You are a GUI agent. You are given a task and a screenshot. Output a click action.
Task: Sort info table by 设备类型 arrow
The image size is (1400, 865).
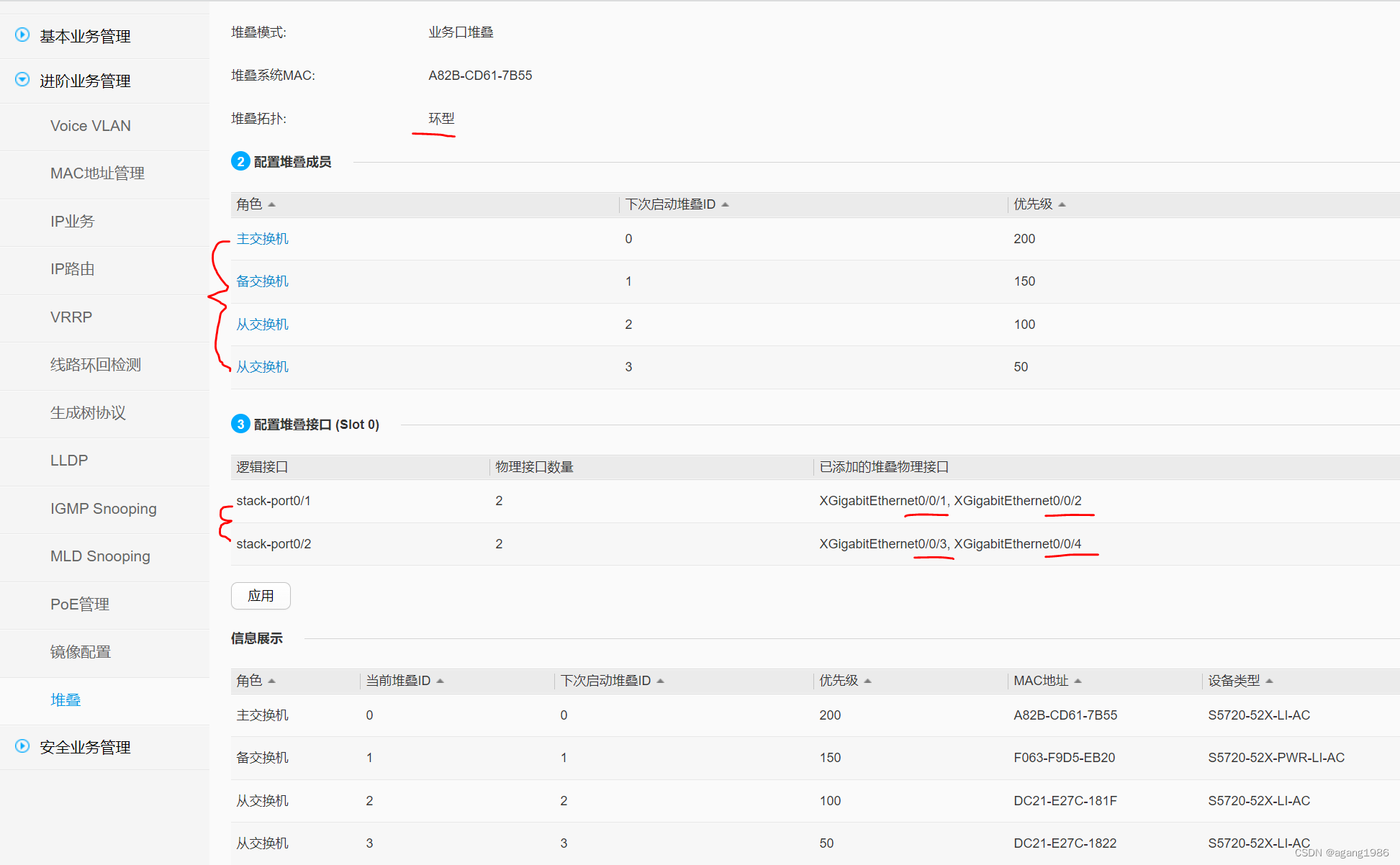1270,681
